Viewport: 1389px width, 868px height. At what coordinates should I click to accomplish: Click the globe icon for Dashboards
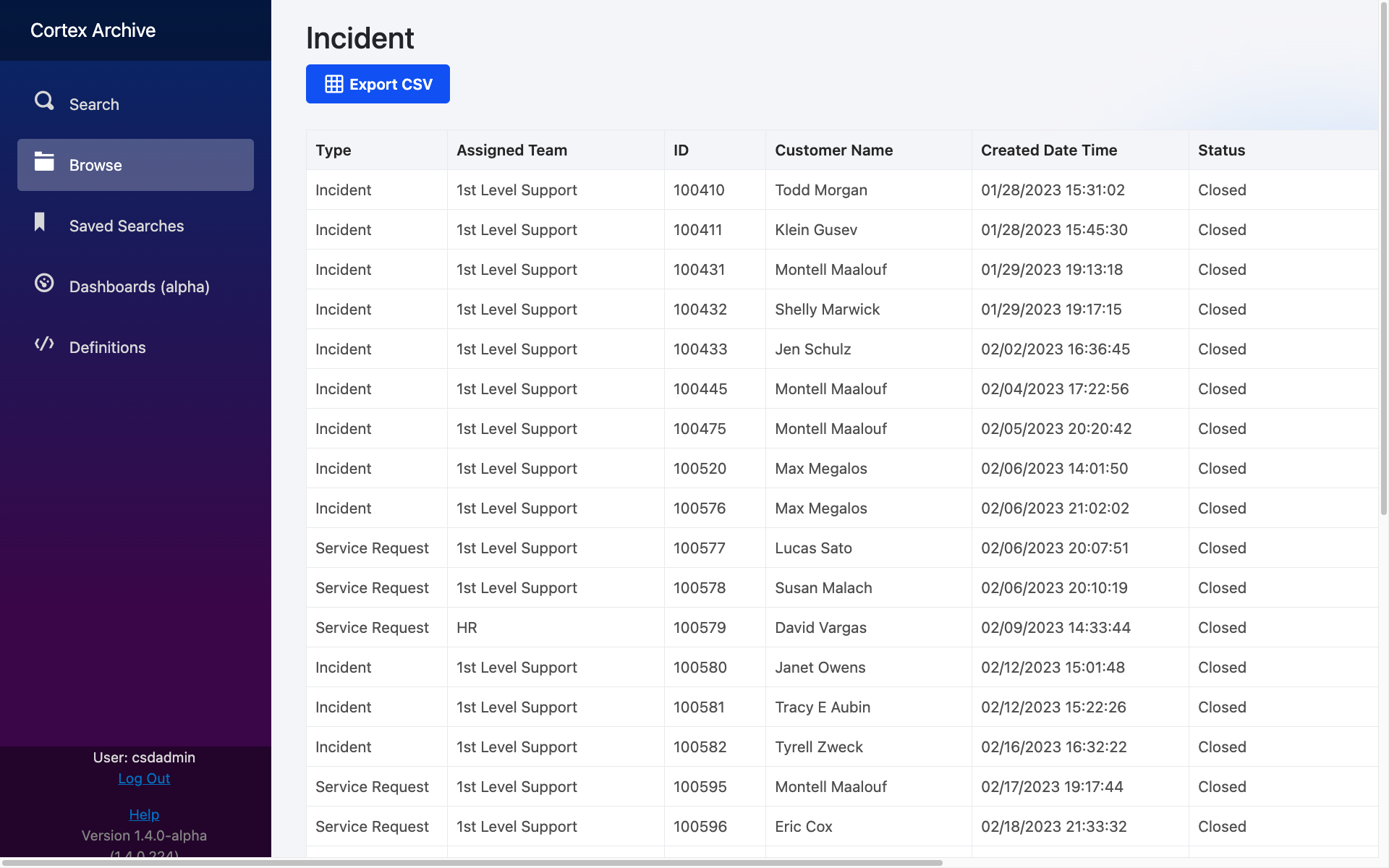43,284
